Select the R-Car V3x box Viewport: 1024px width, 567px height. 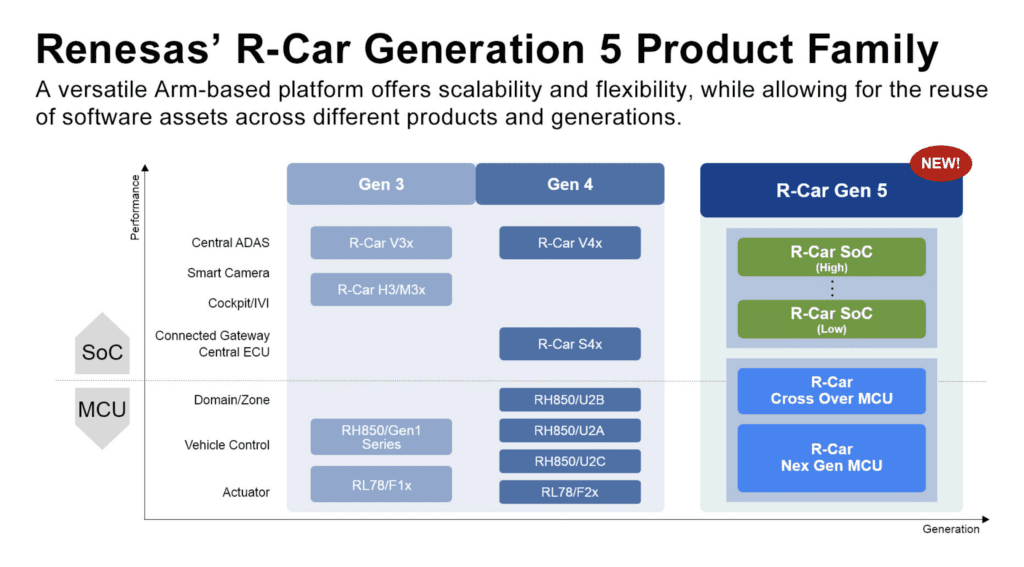381,243
